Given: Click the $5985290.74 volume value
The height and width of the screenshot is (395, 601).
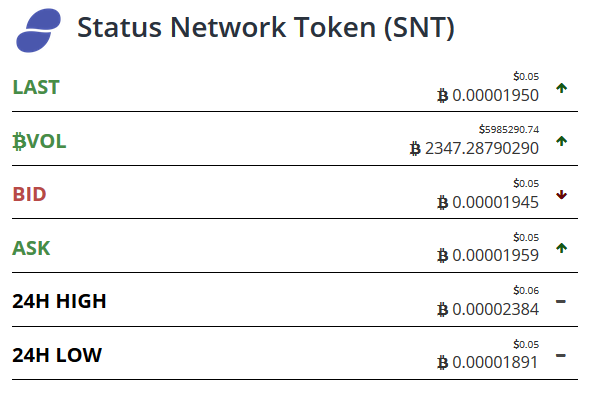Looking at the screenshot, I should pyautogui.click(x=509, y=129).
